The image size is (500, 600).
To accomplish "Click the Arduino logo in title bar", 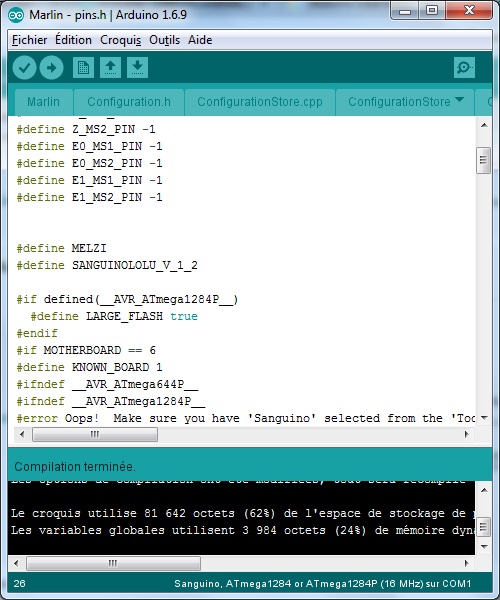I will point(16,15).
